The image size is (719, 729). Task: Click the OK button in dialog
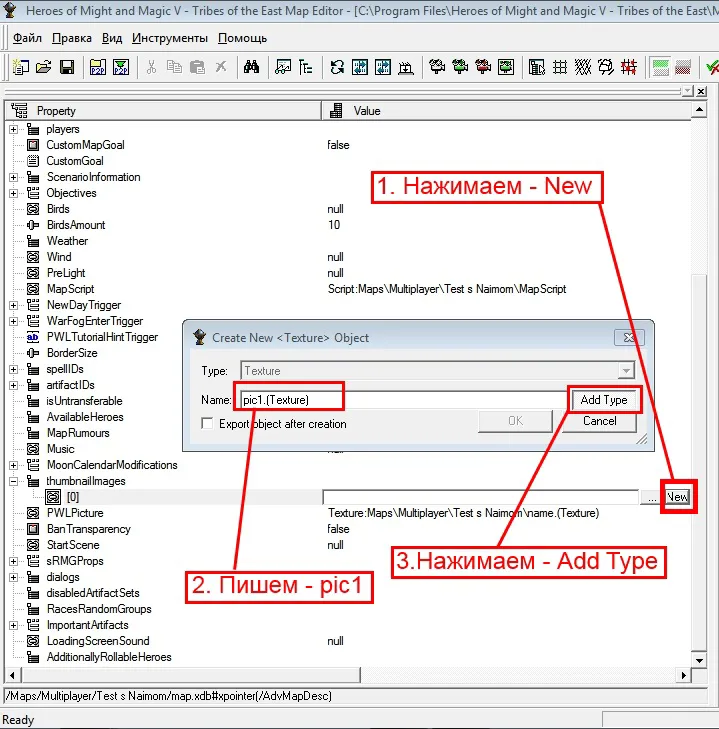(515, 421)
